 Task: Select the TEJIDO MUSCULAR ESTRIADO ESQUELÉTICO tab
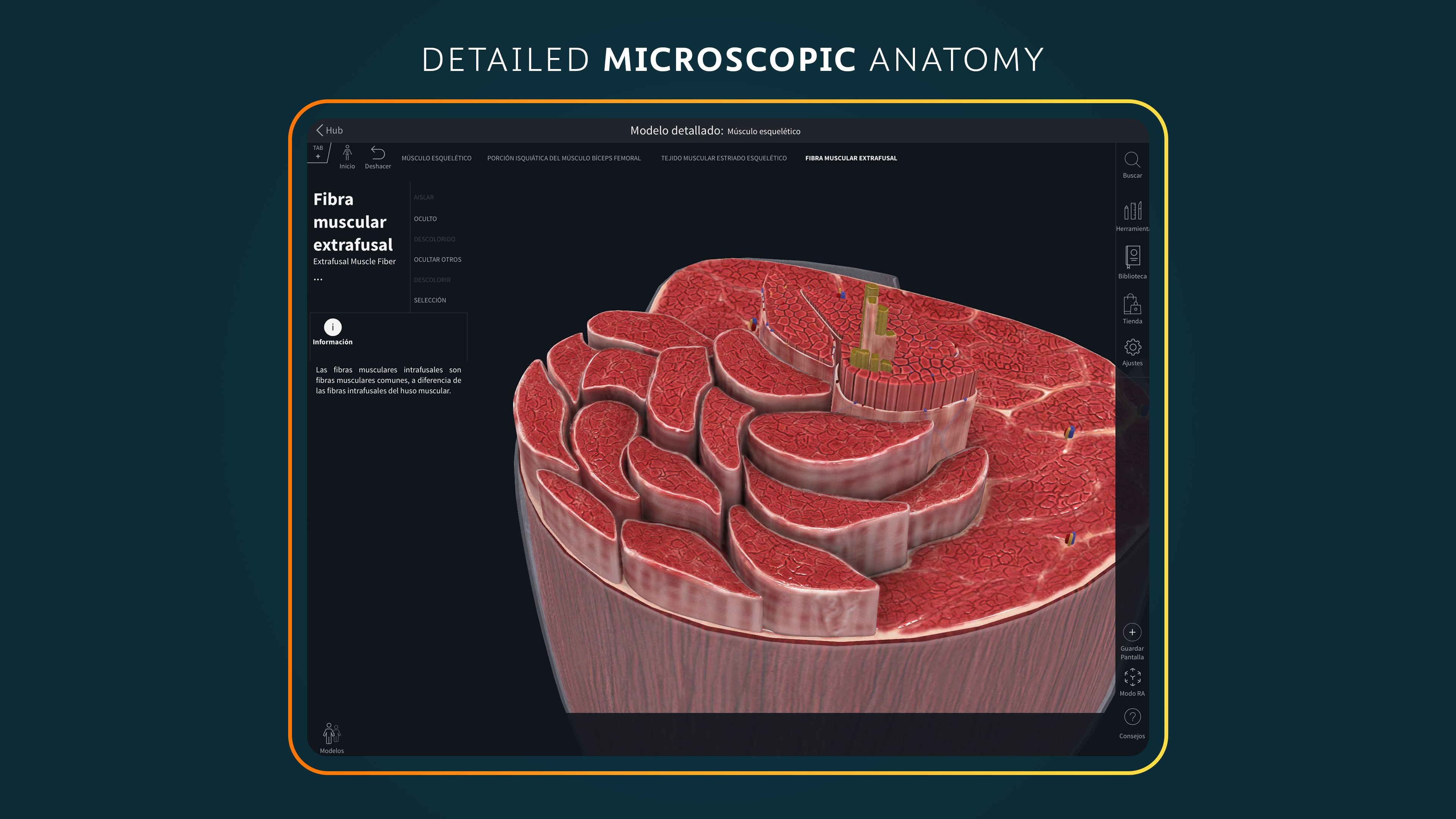723,158
